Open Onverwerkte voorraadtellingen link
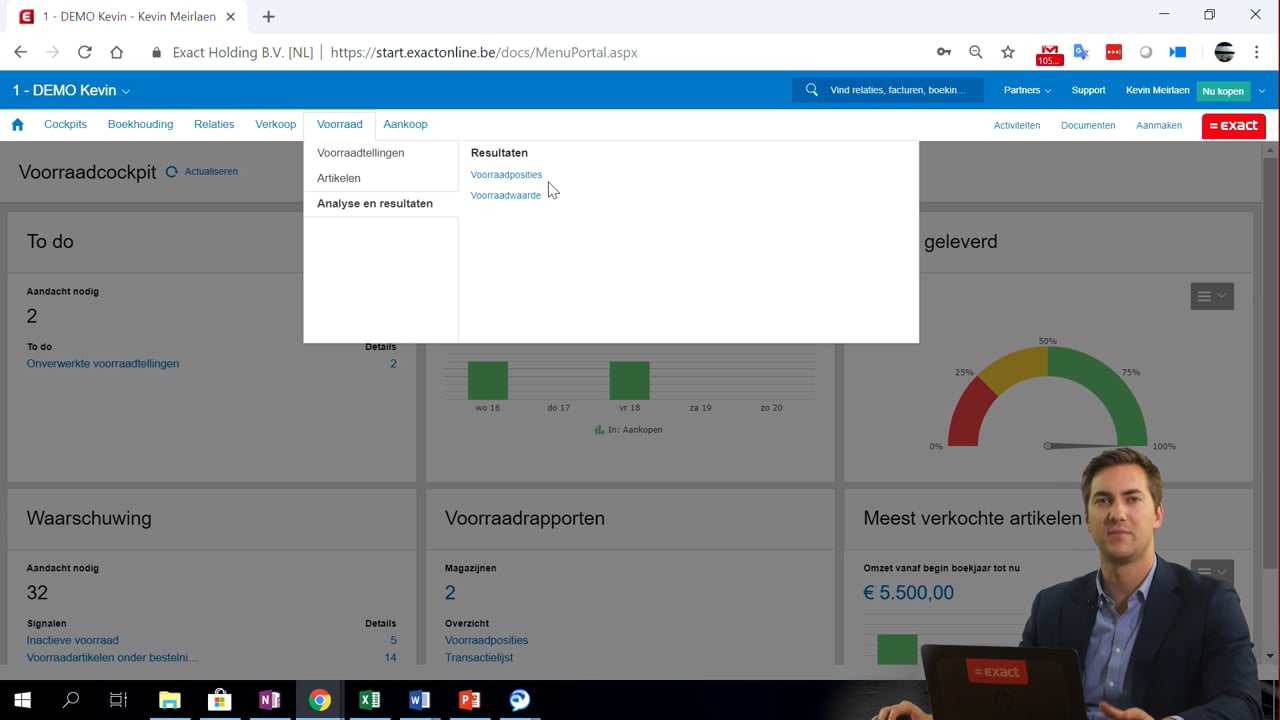This screenshot has height=720, width=1280. click(x=103, y=364)
